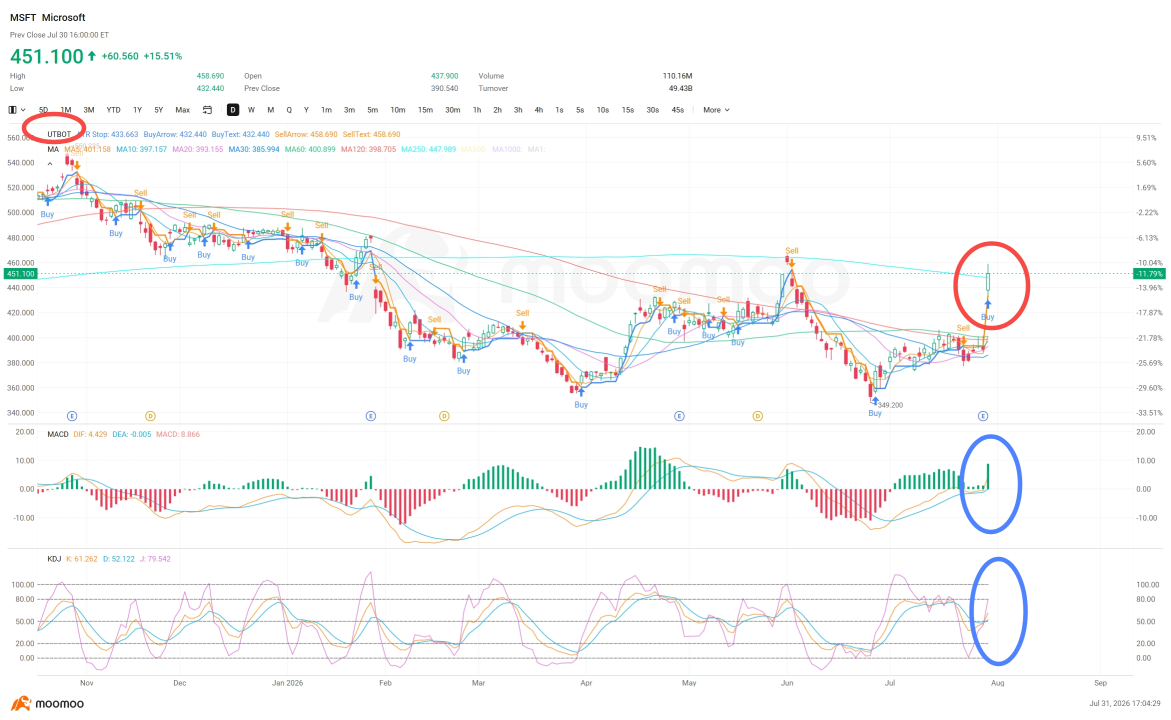Switch to the 10m interval
Image resolution: width=1171 pixels, height=720 pixels.
click(397, 110)
